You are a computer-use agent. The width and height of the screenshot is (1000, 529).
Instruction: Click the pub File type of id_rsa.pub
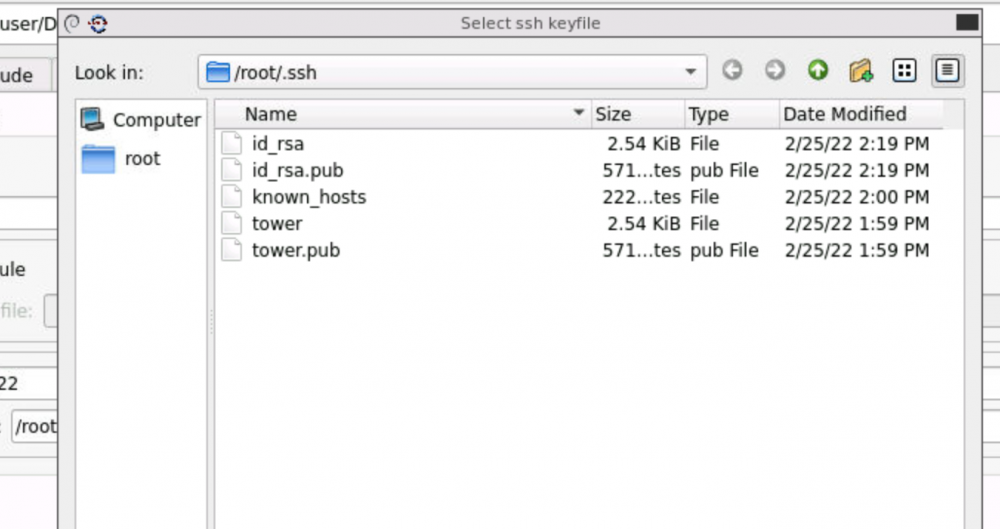[724, 170]
